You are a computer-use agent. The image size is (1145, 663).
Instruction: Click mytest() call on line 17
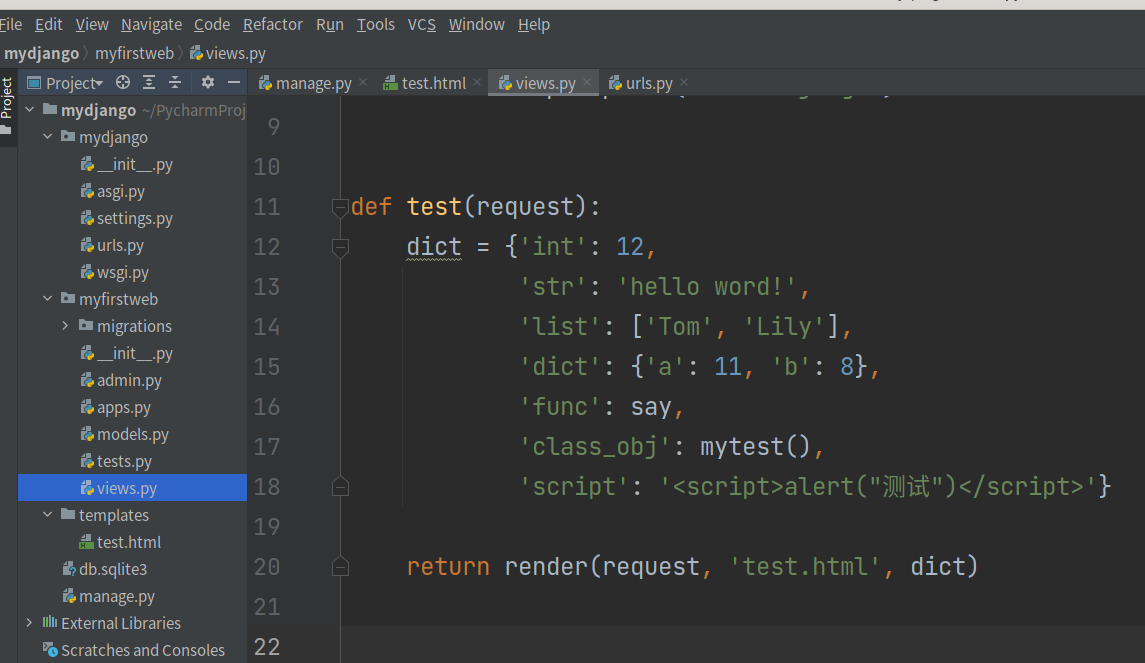[755, 447]
